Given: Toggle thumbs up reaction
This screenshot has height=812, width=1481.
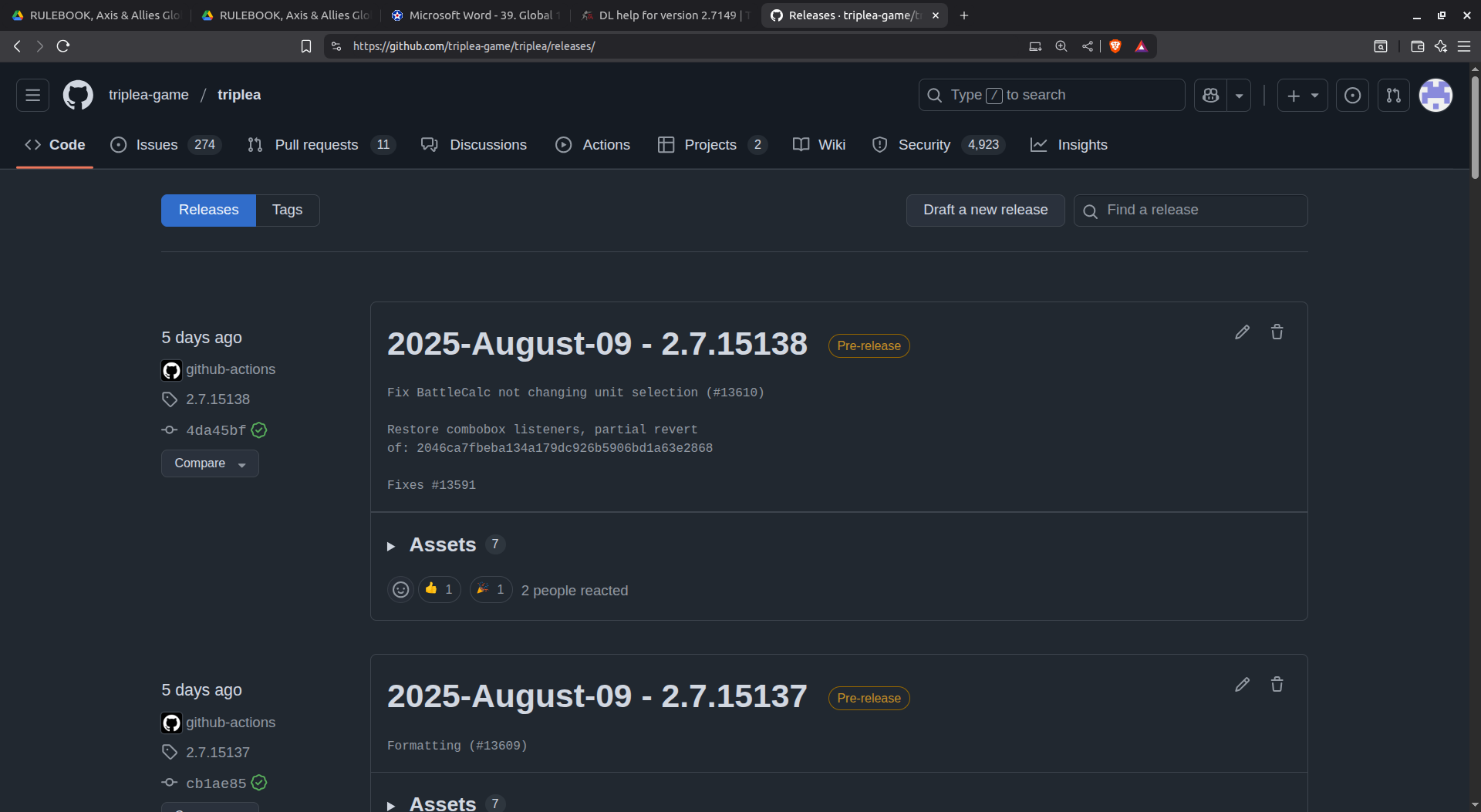Looking at the screenshot, I should click(439, 589).
